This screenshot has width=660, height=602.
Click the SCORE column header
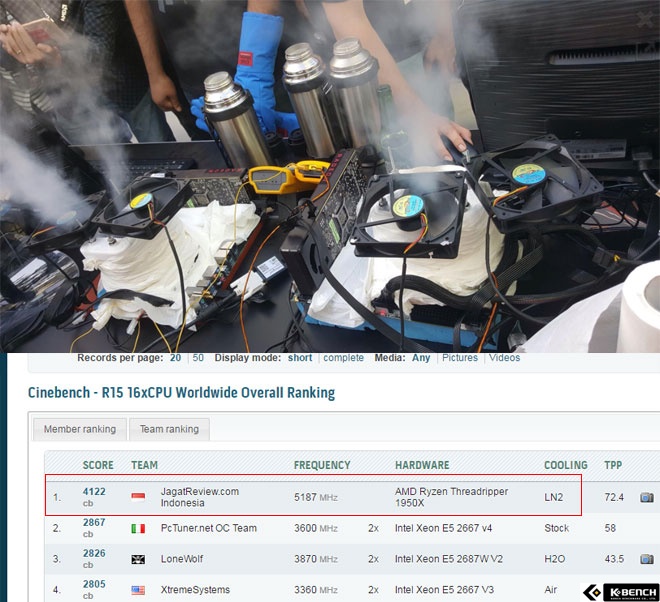[98, 465]
